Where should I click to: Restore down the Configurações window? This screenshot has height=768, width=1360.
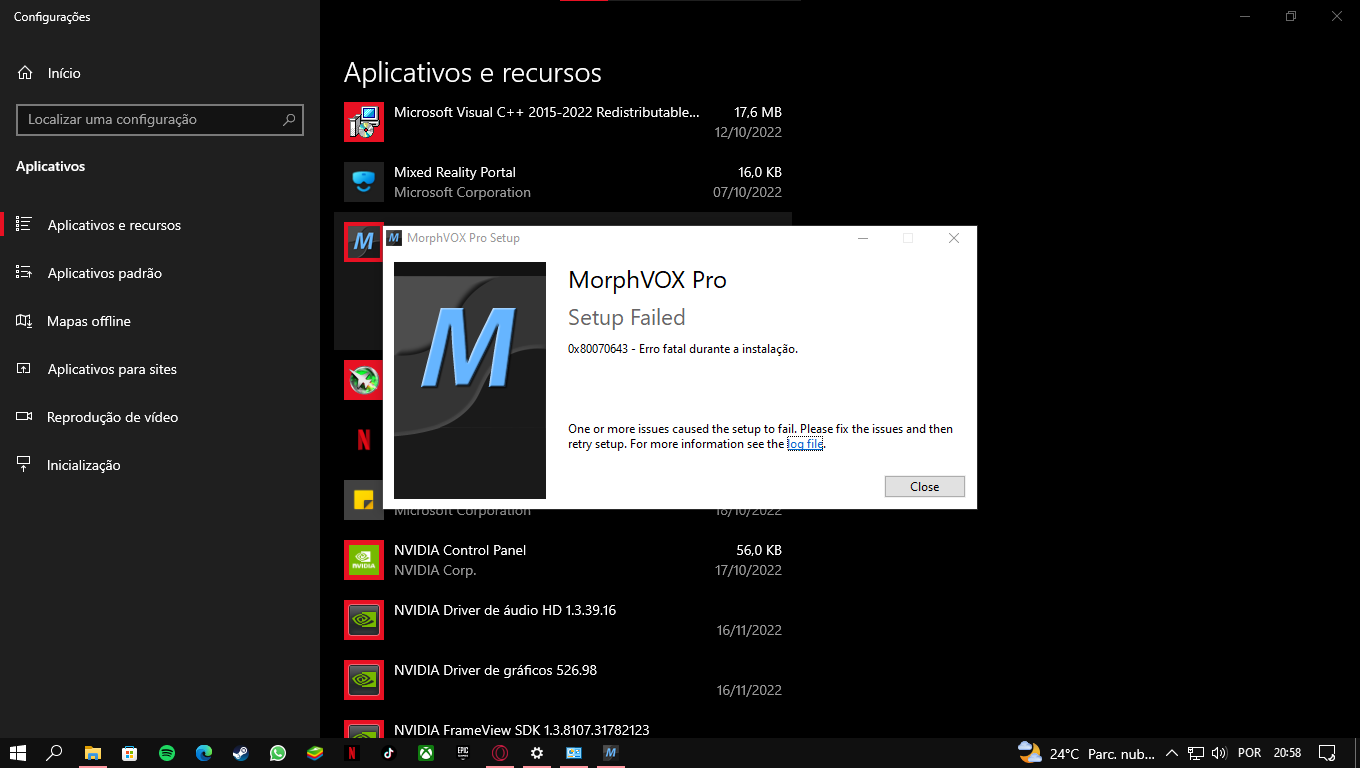[x=1291, y=16]
